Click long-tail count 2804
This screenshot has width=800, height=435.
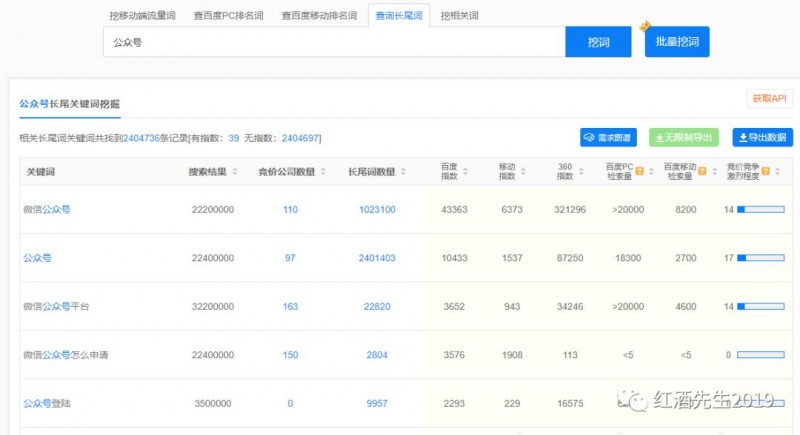tap(377, 355)
